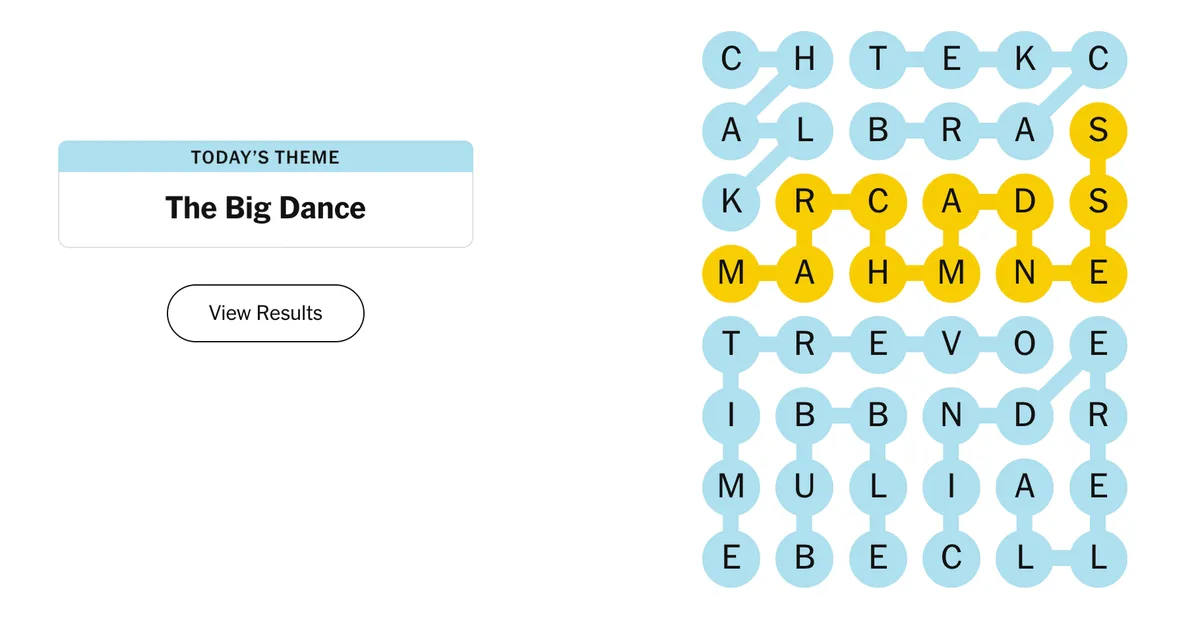Select the letter O tile
This screenshot has width=1200, height=626.
click(x=1024, y=344)
